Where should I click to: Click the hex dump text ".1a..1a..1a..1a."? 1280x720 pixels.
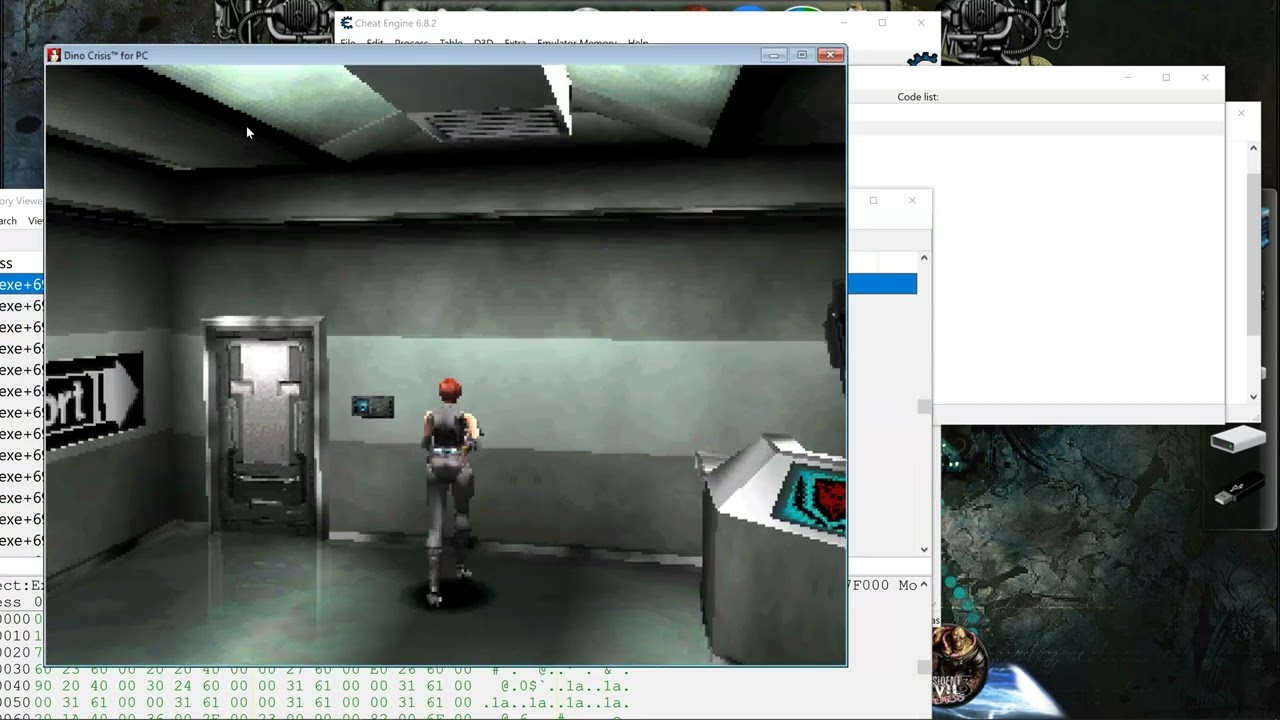(556, 703)
